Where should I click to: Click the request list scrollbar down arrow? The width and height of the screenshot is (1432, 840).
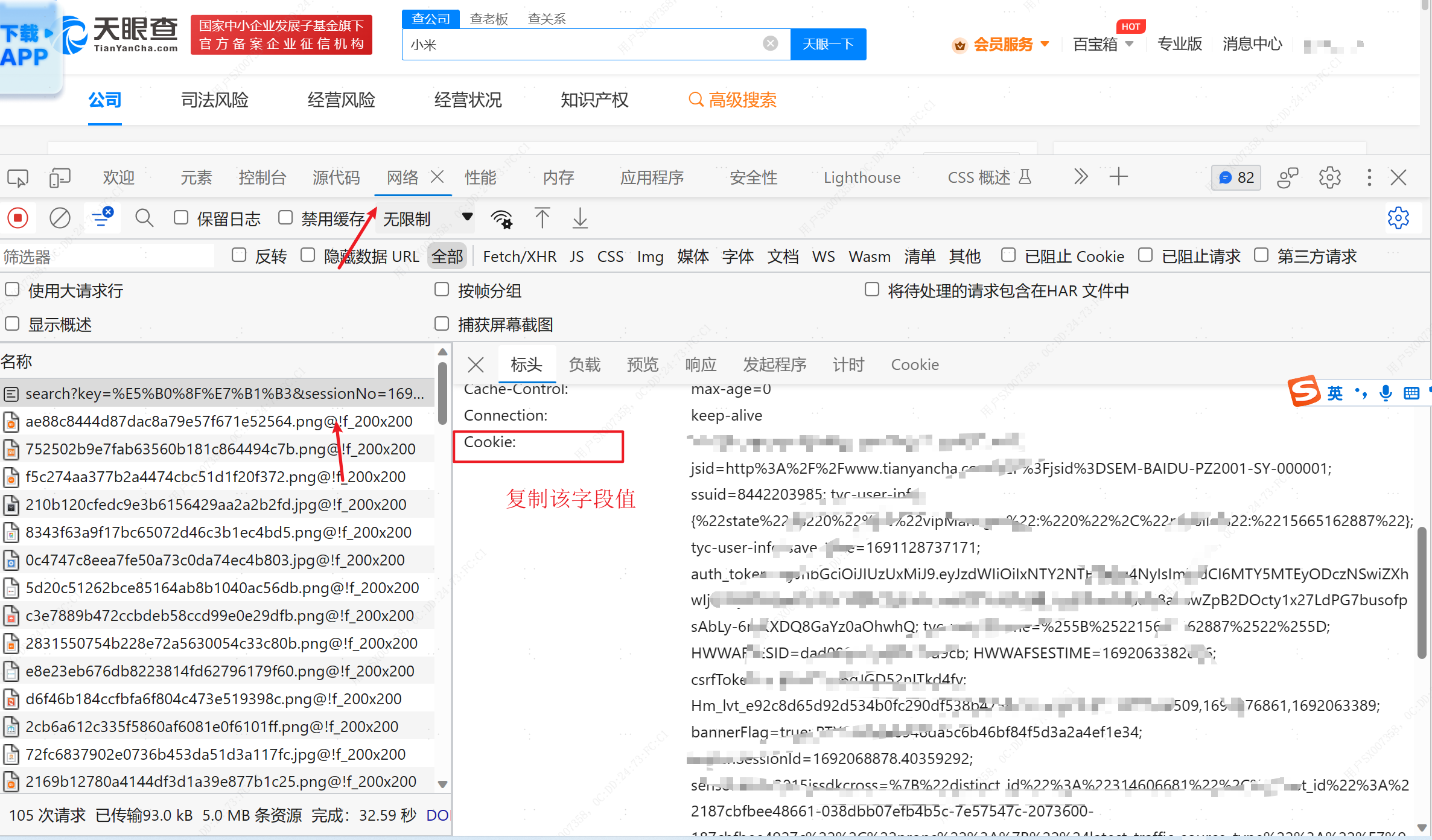click(442, 784)
